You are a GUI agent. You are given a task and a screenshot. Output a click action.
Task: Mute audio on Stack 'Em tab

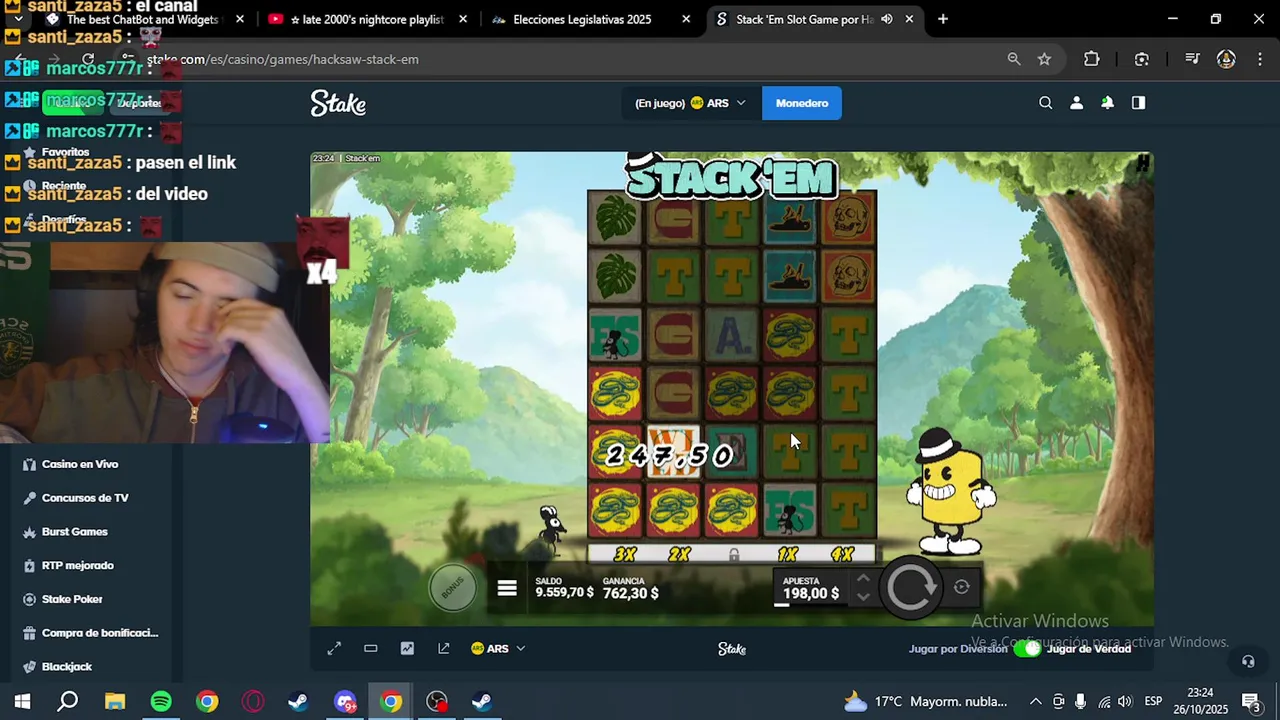[887, 19]
